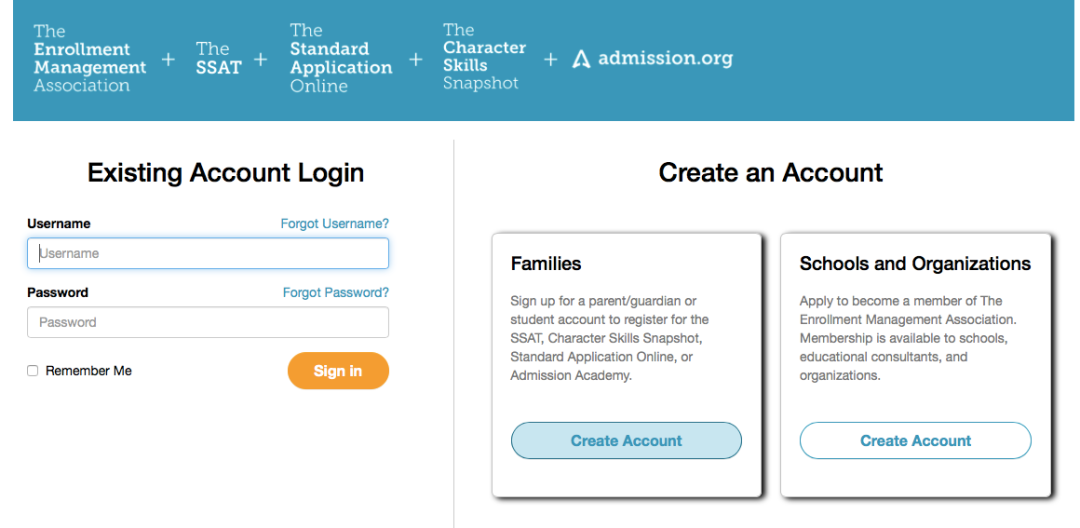This screenshot has height=528, width=1080.
Task: Focus the Password input field
Action: coord(208,322)
